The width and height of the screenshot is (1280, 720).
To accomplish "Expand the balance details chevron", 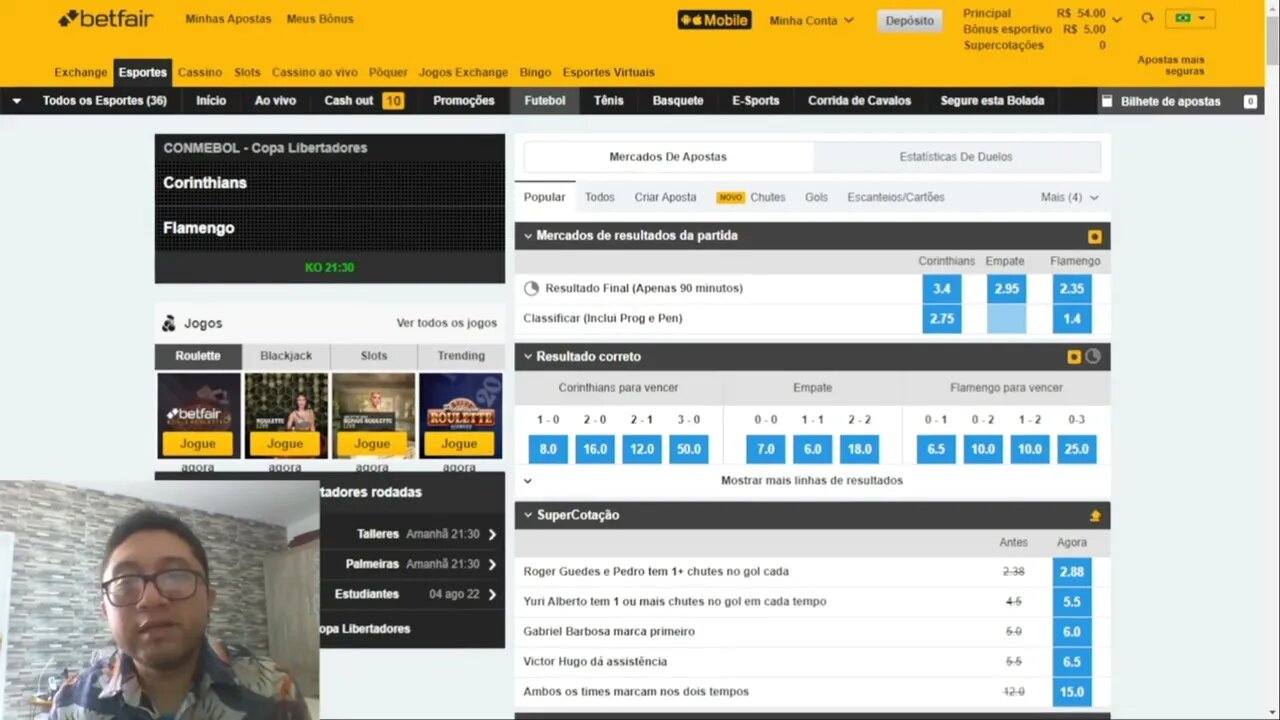I will [1117, 19].
